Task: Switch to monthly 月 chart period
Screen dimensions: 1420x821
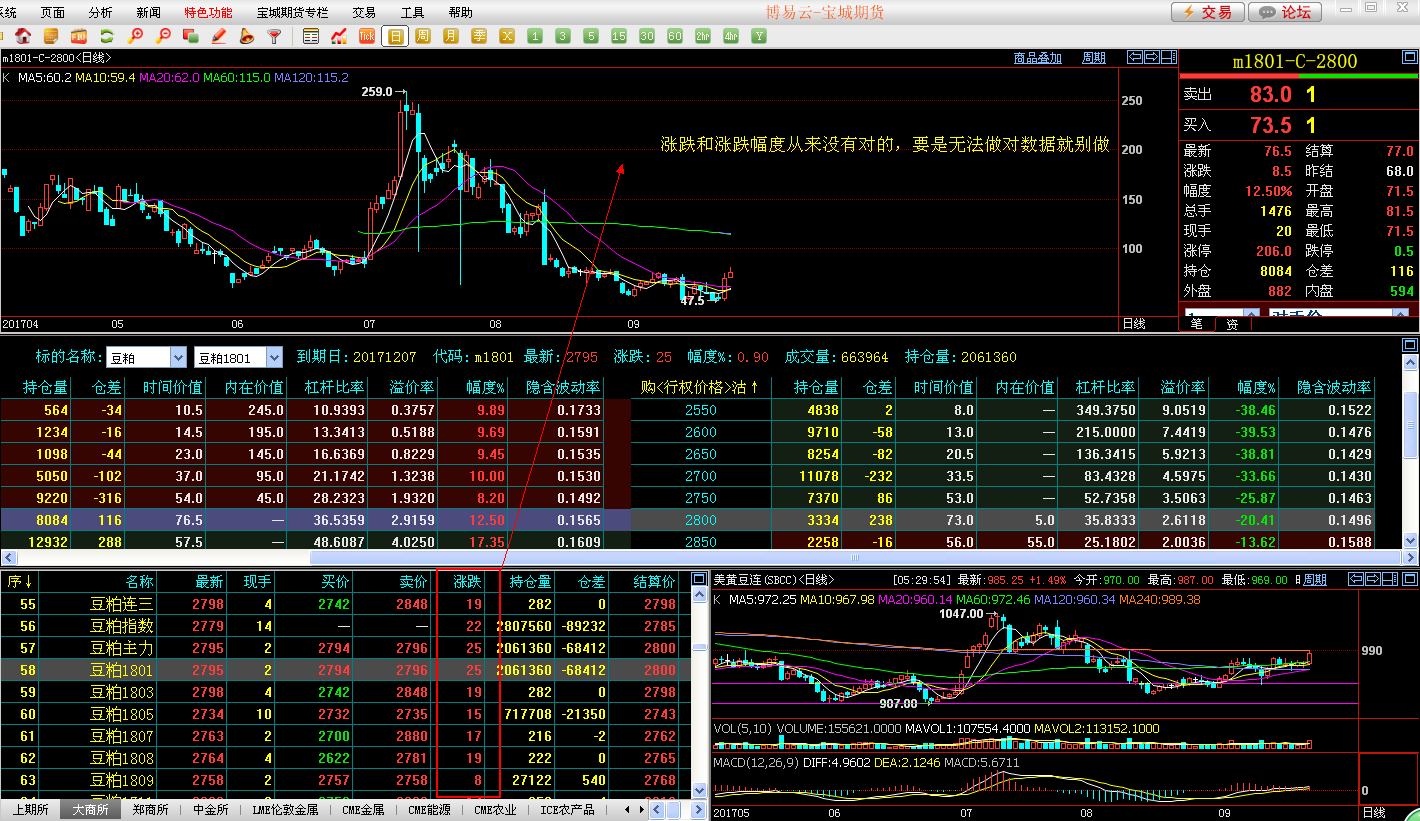Action: tap(451, 37)
